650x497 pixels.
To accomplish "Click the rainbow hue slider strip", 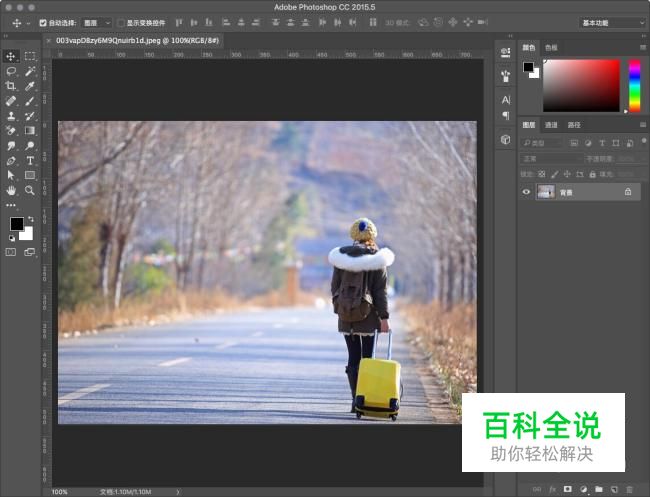I will pyautogui.click(x=634, y=85).
